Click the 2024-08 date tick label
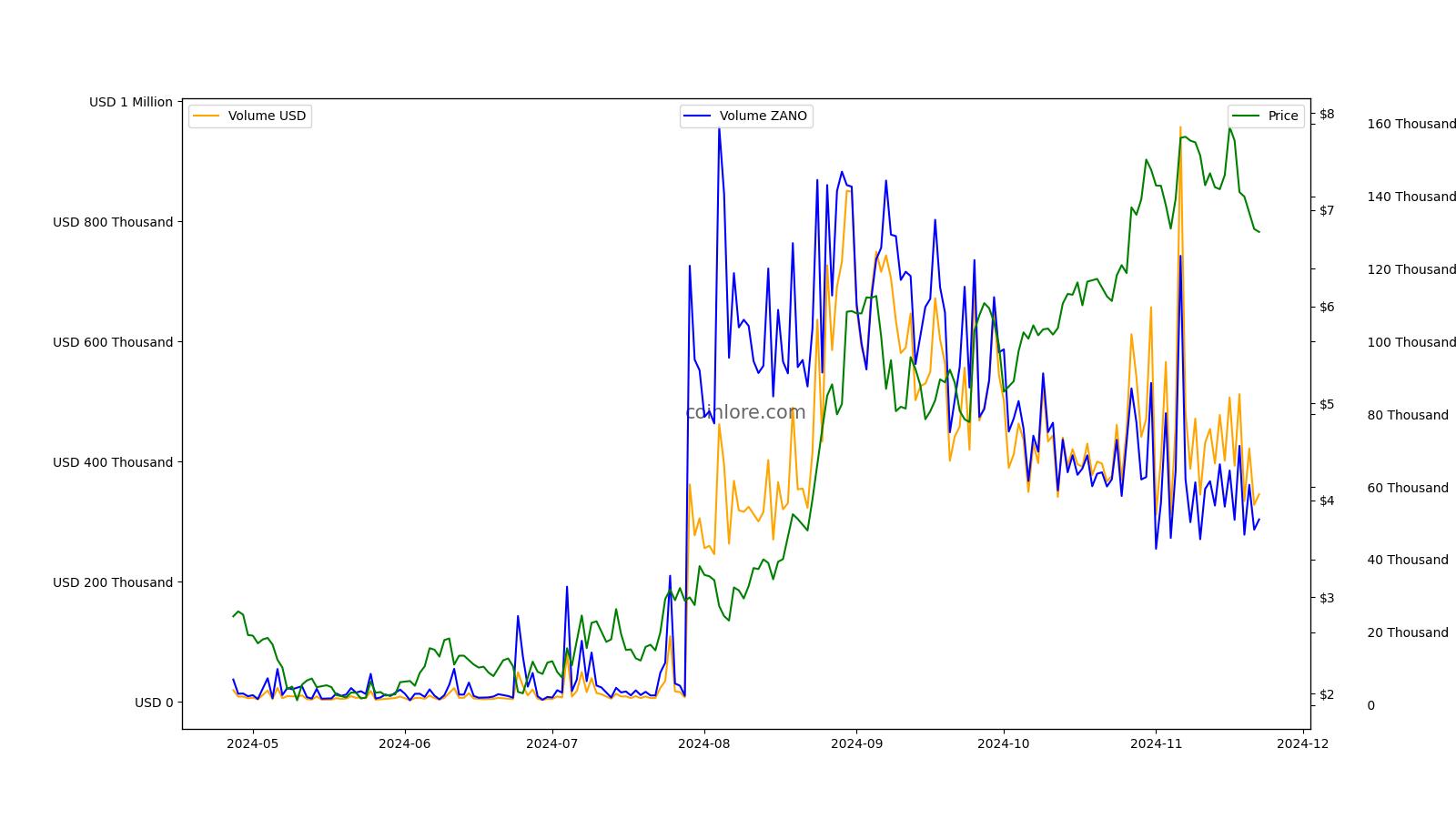 pyautogui.click(x=703, y=743)
